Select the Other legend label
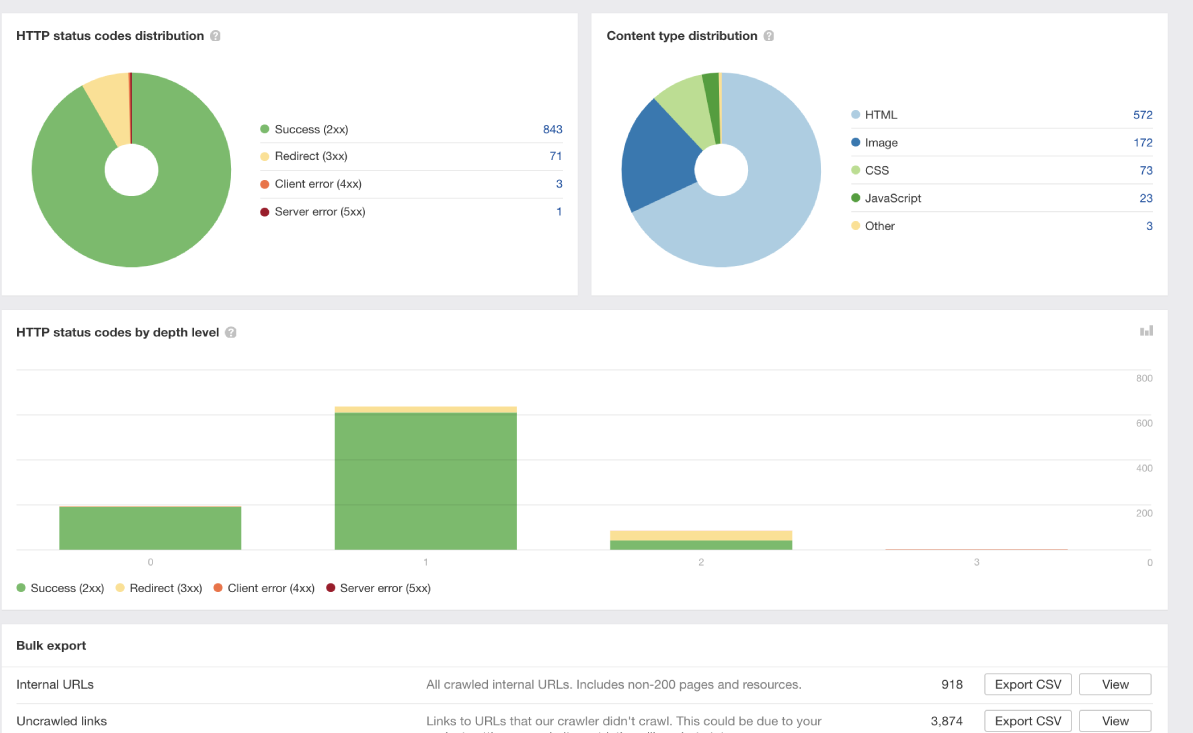 tap(880, 226)
